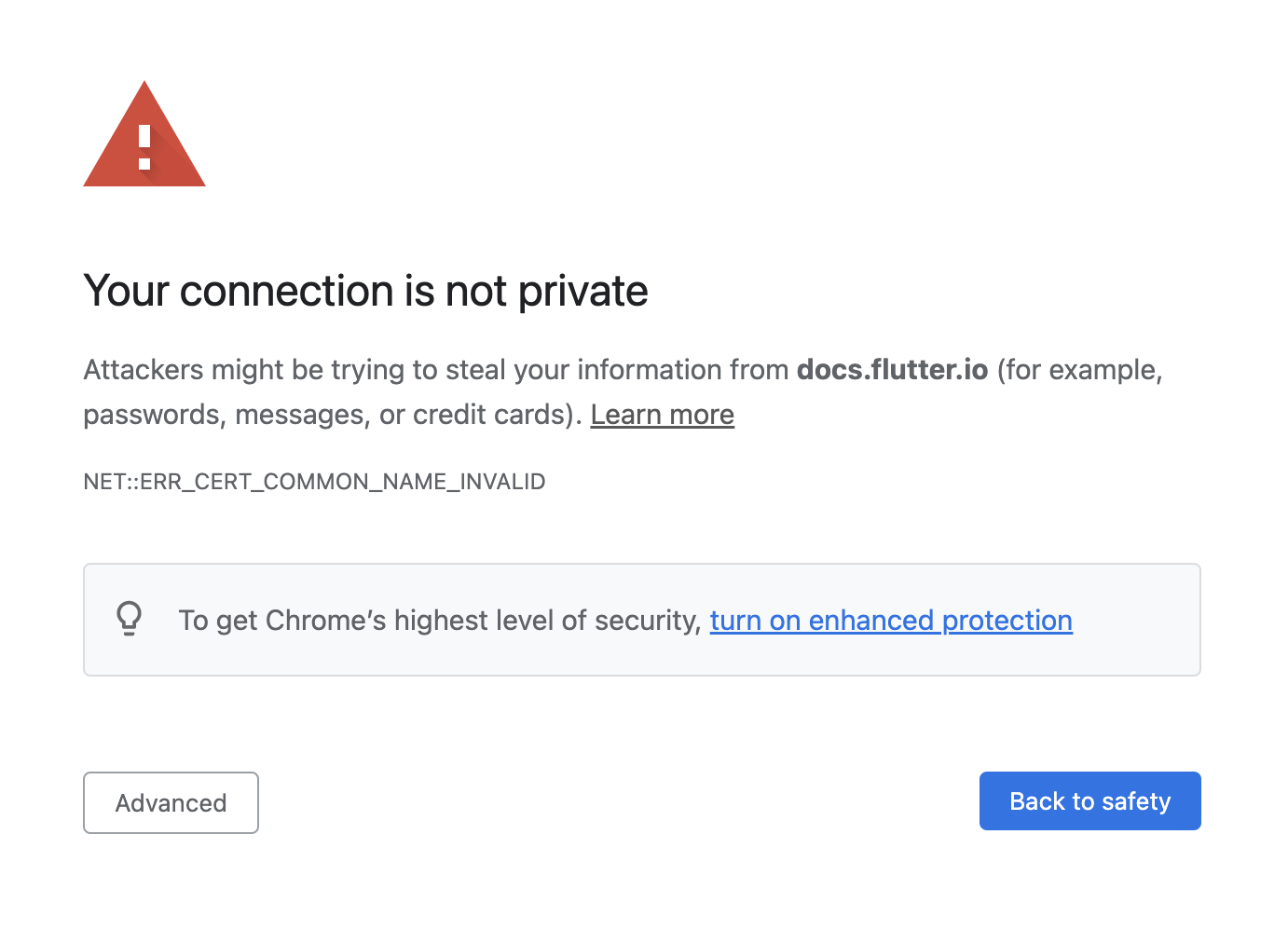Screen dimensions: 1288x930
Task: Click the lightbulb security tip icon
Action: (x=130, y=618)
